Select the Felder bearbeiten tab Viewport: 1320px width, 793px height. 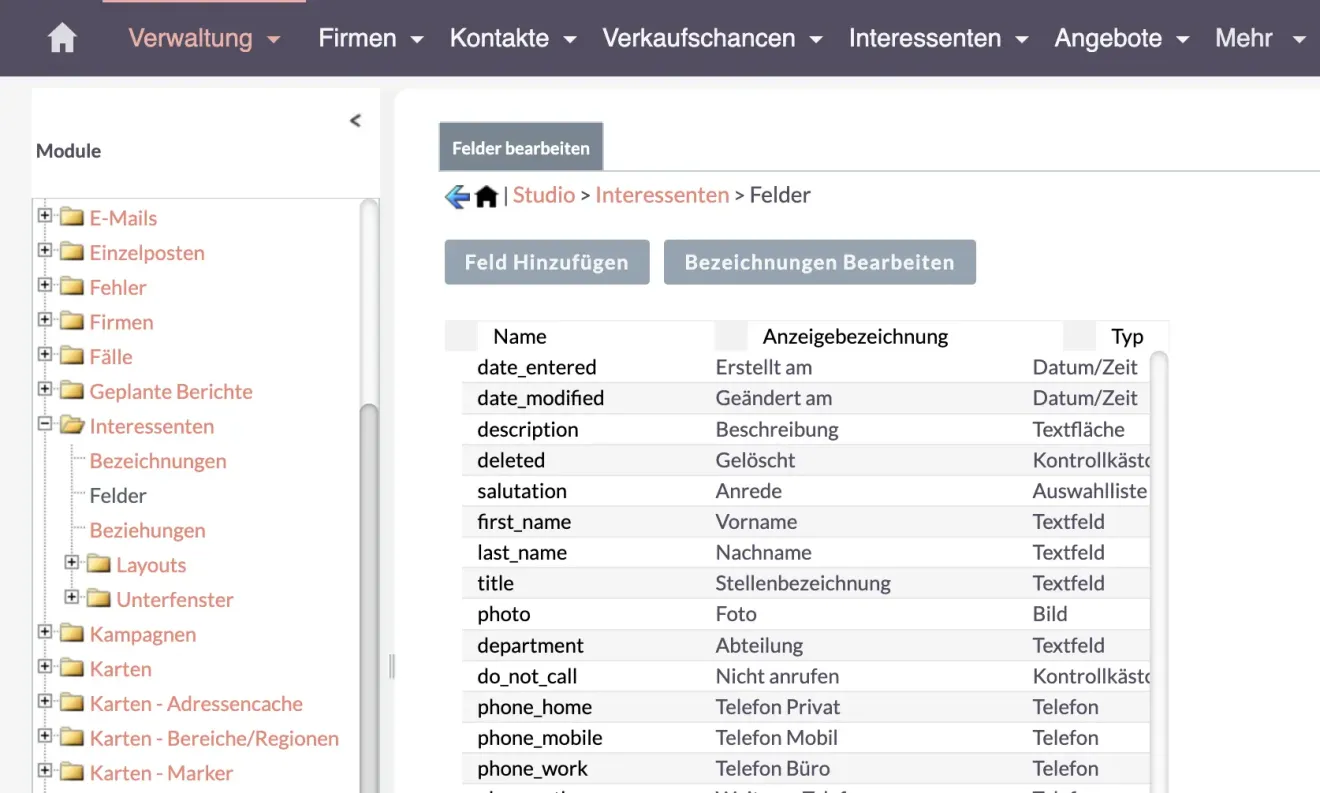tap(520, 146)
